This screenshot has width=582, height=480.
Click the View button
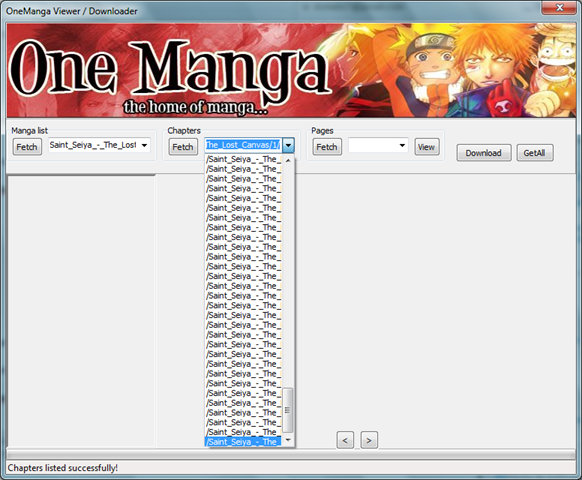coord(427,147)
